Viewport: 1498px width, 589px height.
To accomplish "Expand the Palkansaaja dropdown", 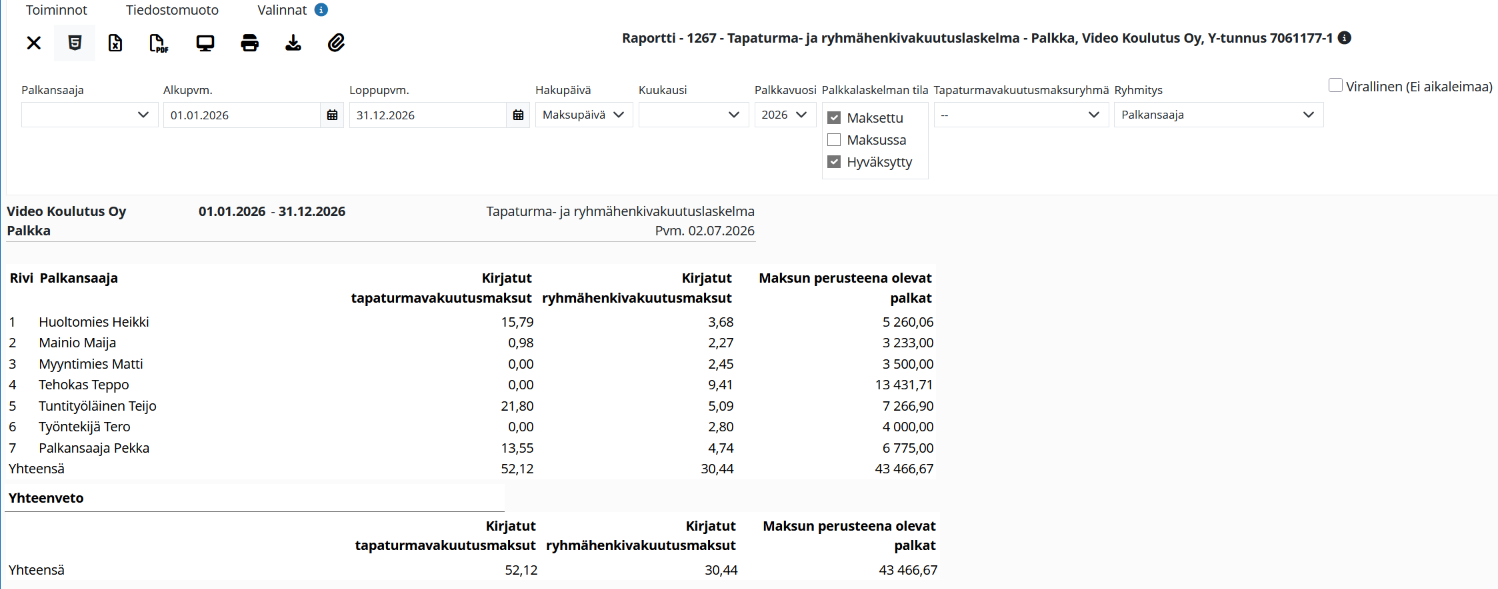I will coord(90,115).
